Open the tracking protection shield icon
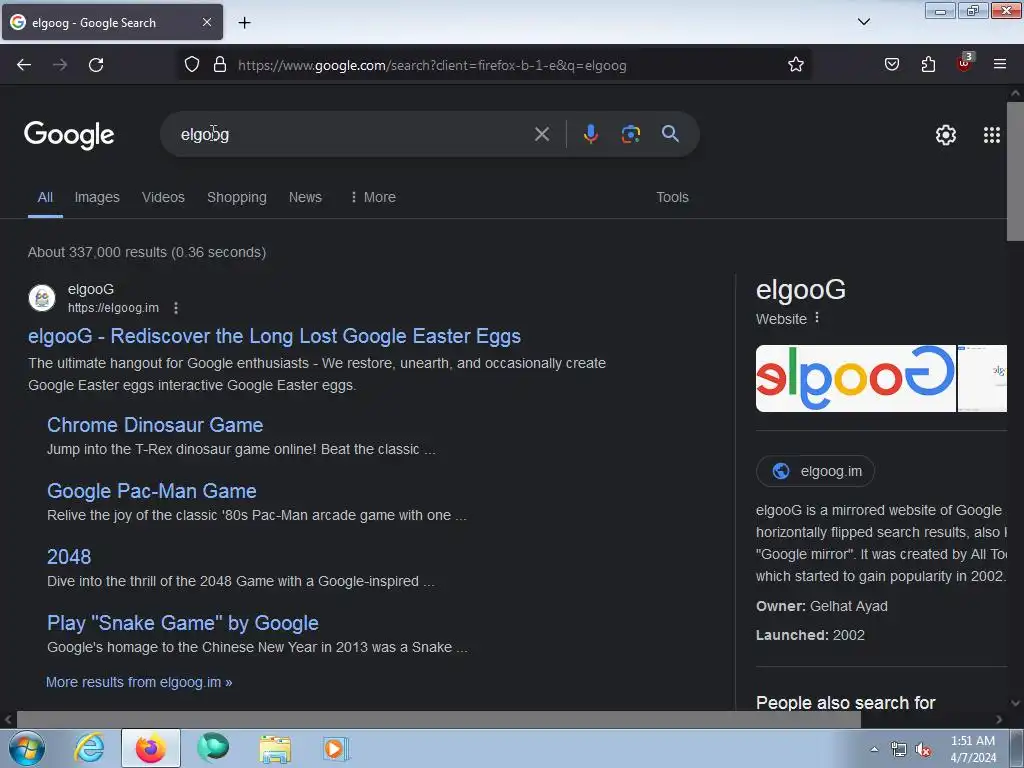 (x=191, y=65)
